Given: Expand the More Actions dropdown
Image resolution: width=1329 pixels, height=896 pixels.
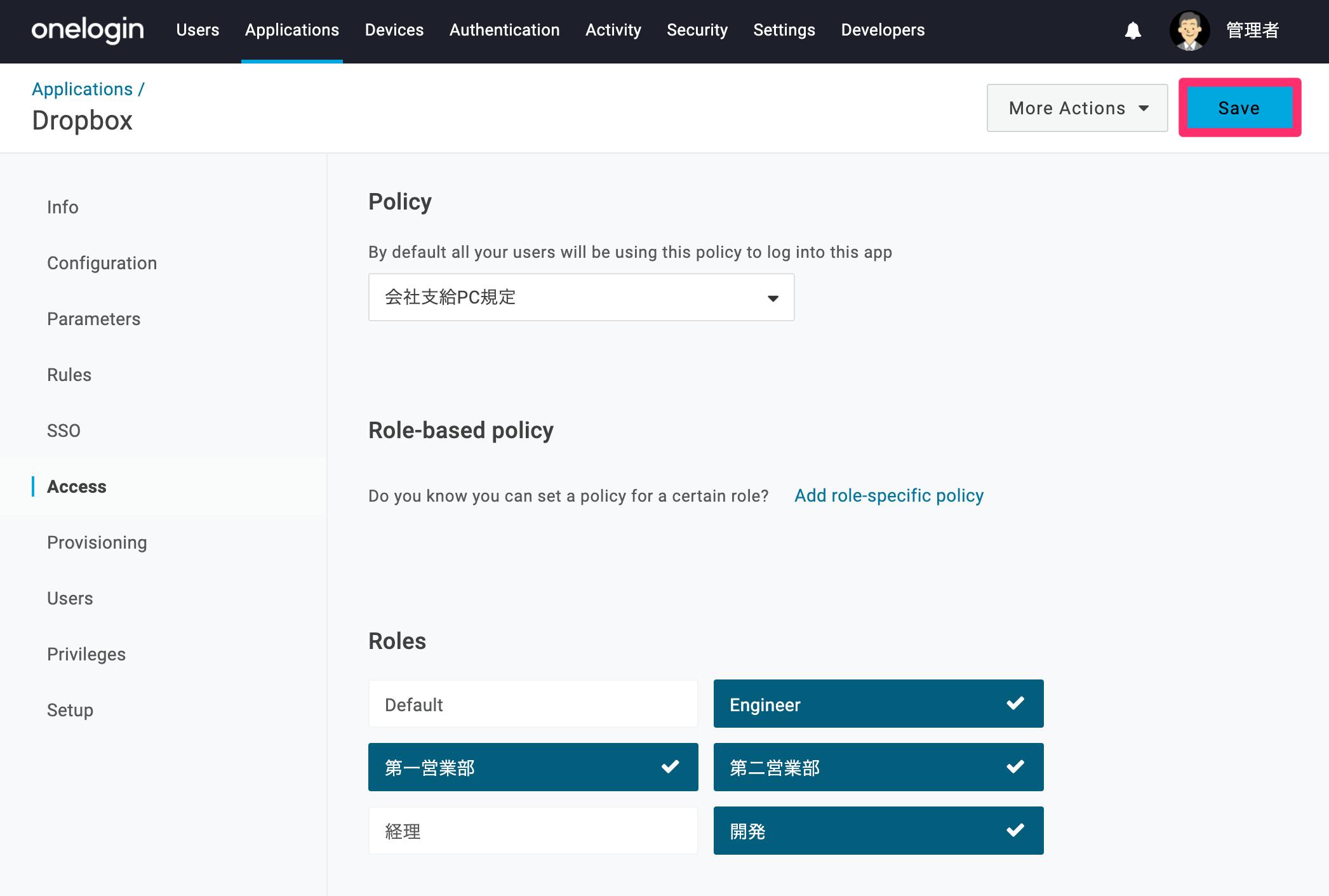Looking at the screenshot, I should point(1078,108).
